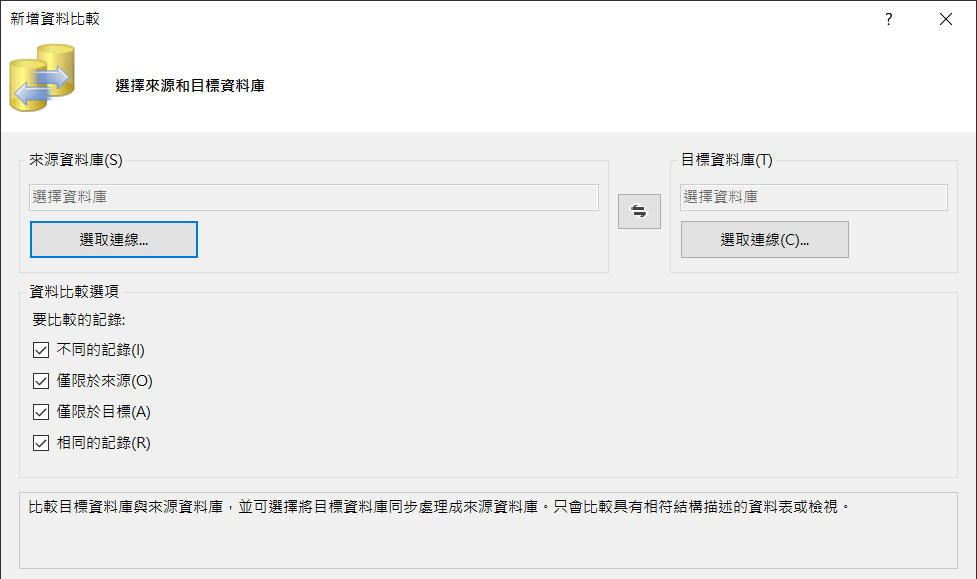This screenshot has width=977, height=579.
Task: Select the 來源資料庫(S) group label
Action: coord(76,160)
